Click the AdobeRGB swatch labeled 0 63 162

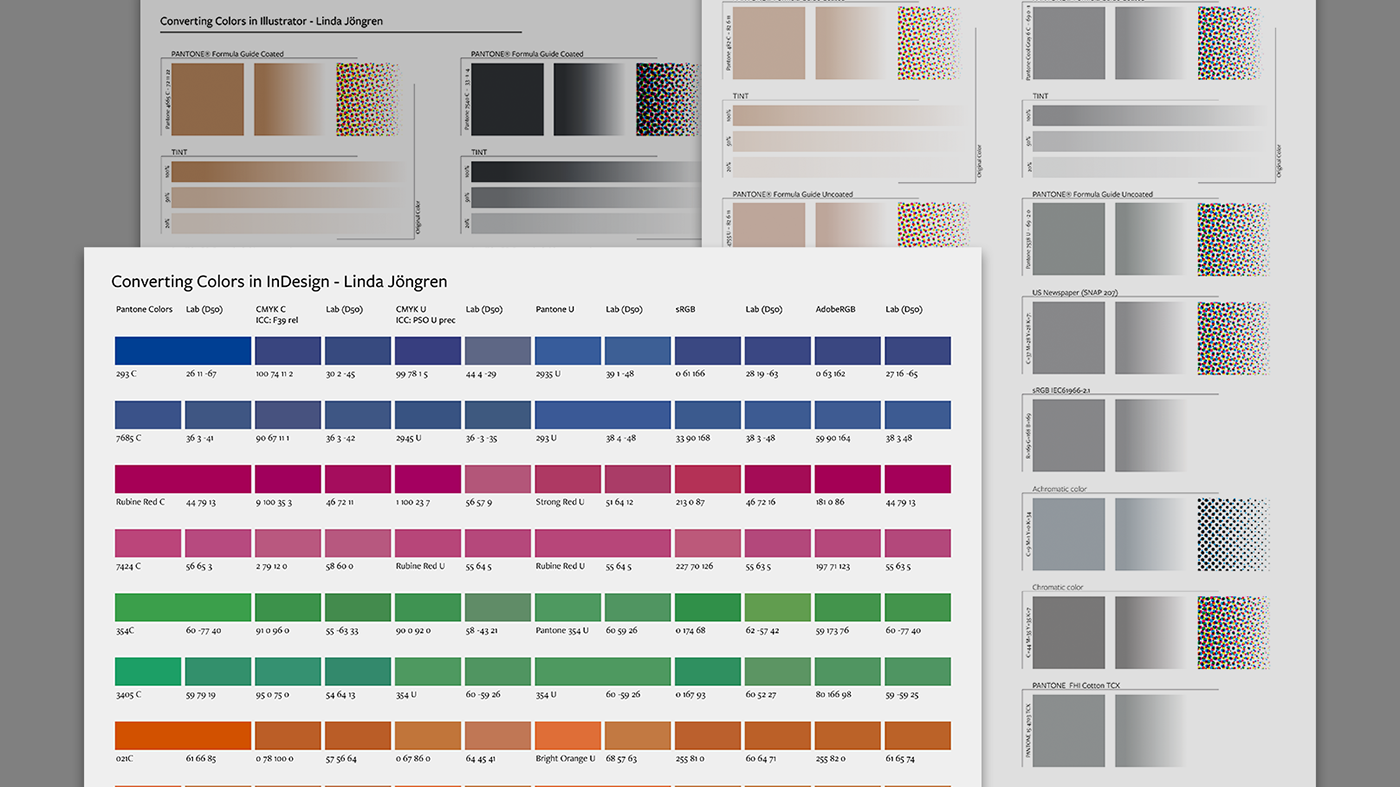(x=848, y=351)
